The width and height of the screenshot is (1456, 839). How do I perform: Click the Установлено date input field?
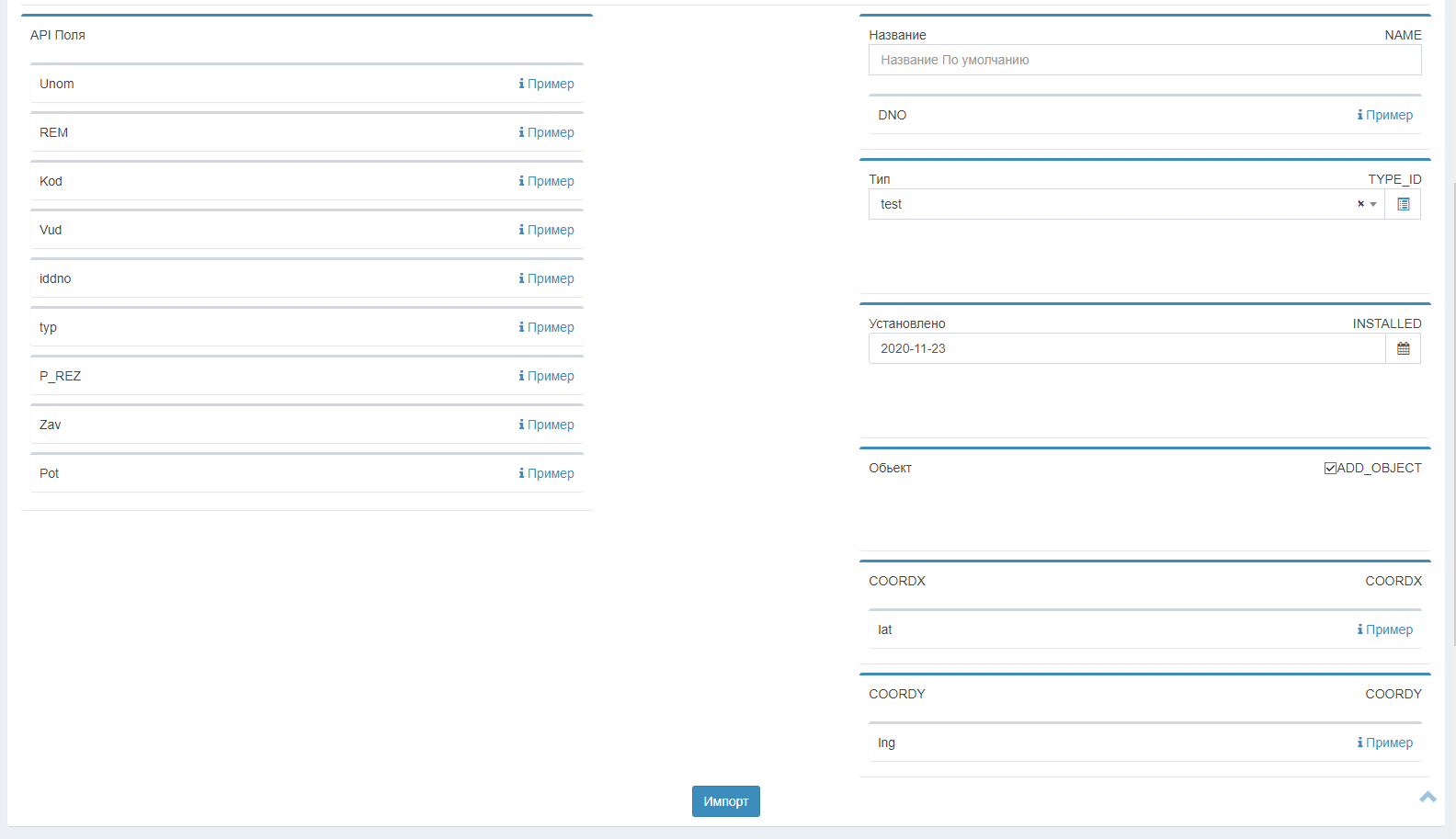[1126, 348]
